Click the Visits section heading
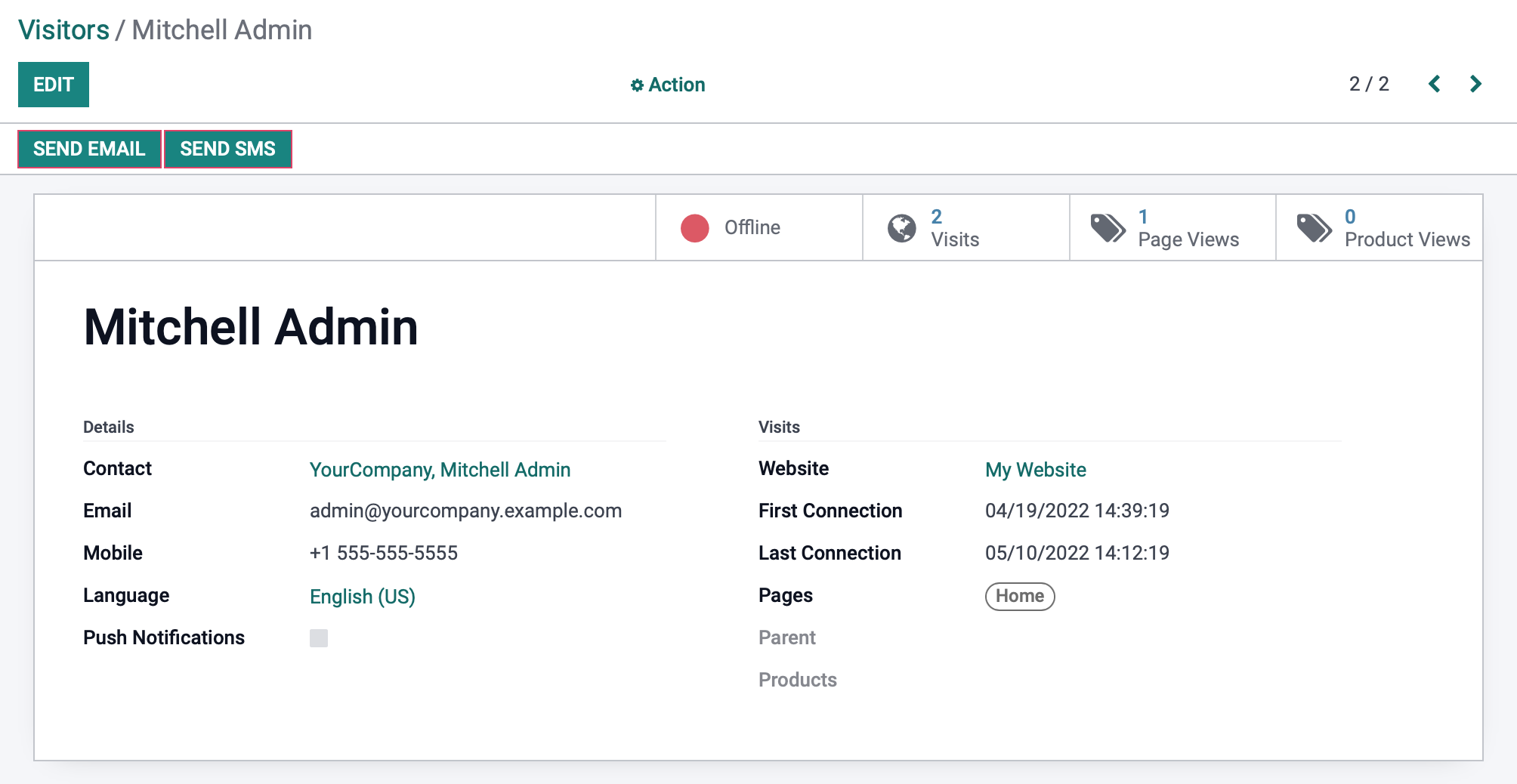This screenshot has width=1517, height=784. (x=779, y=427)
